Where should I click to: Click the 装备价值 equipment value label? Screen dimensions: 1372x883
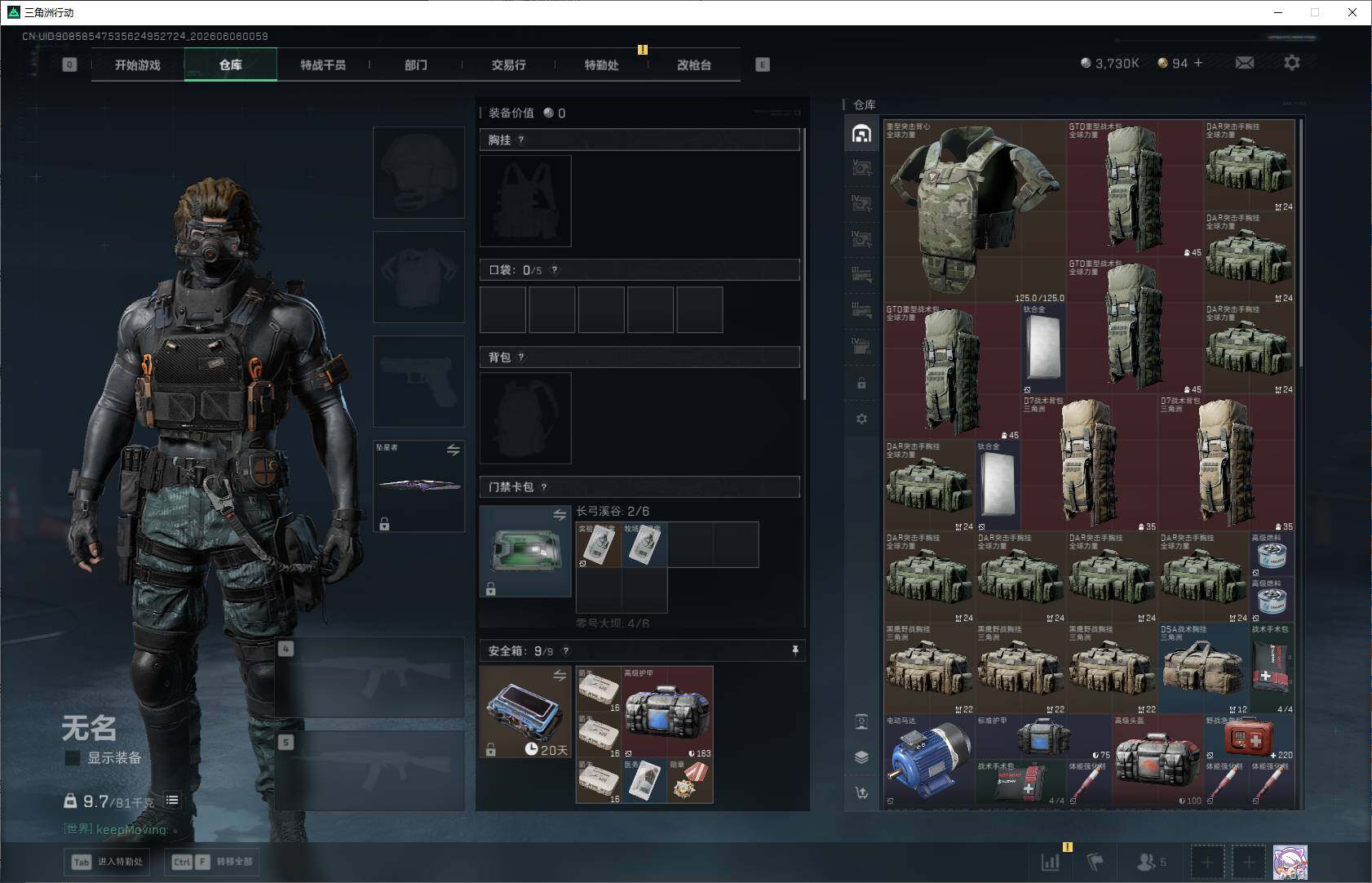511,113
